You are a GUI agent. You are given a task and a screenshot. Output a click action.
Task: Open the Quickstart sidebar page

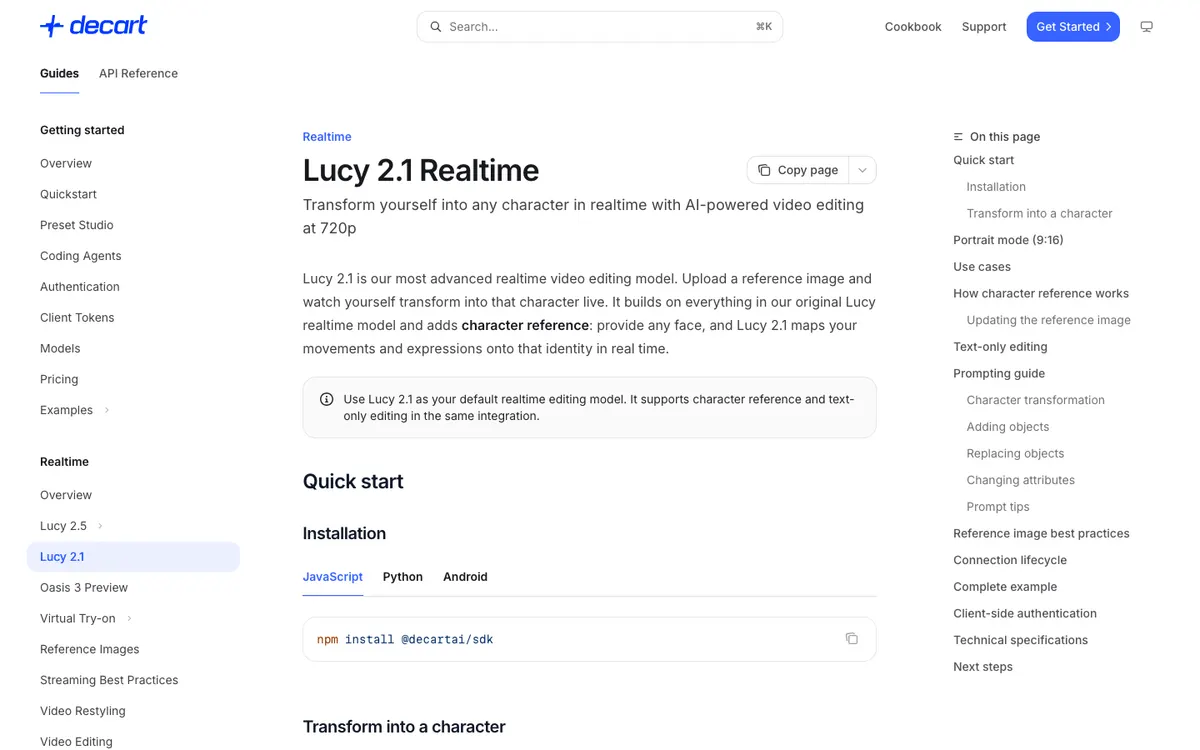pyautogui.click(x=68, y=194)
